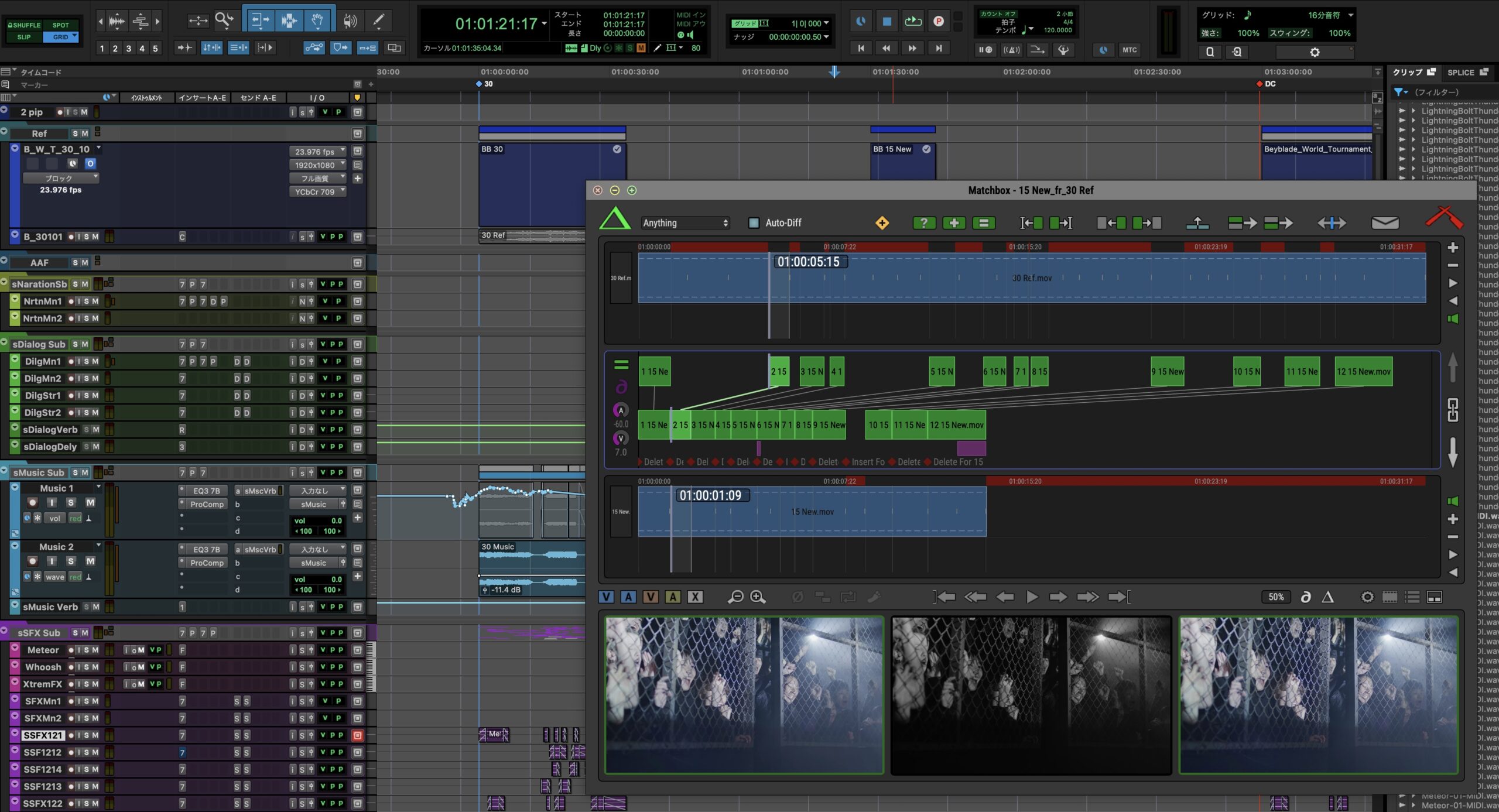Mute the Music 2 track

(x=90, y=561)
